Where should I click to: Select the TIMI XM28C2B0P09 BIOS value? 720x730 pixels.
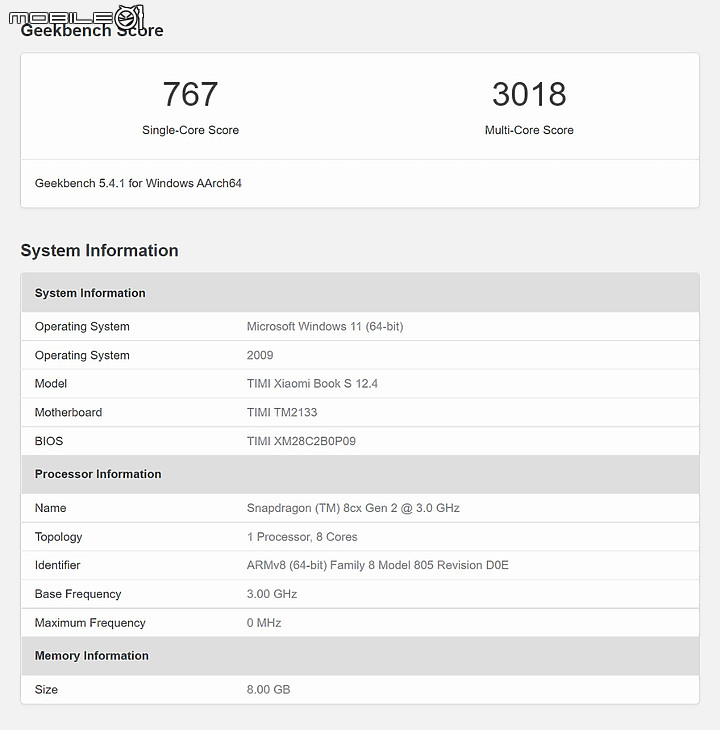tap(301, 441)
